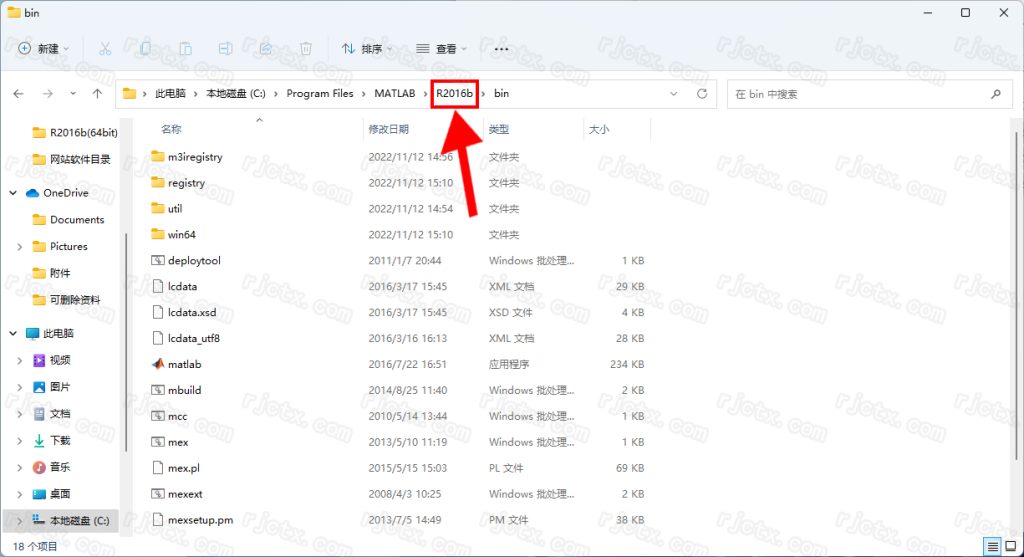Click the MATLAB breadcrumb in address bar

coord(395,93)
